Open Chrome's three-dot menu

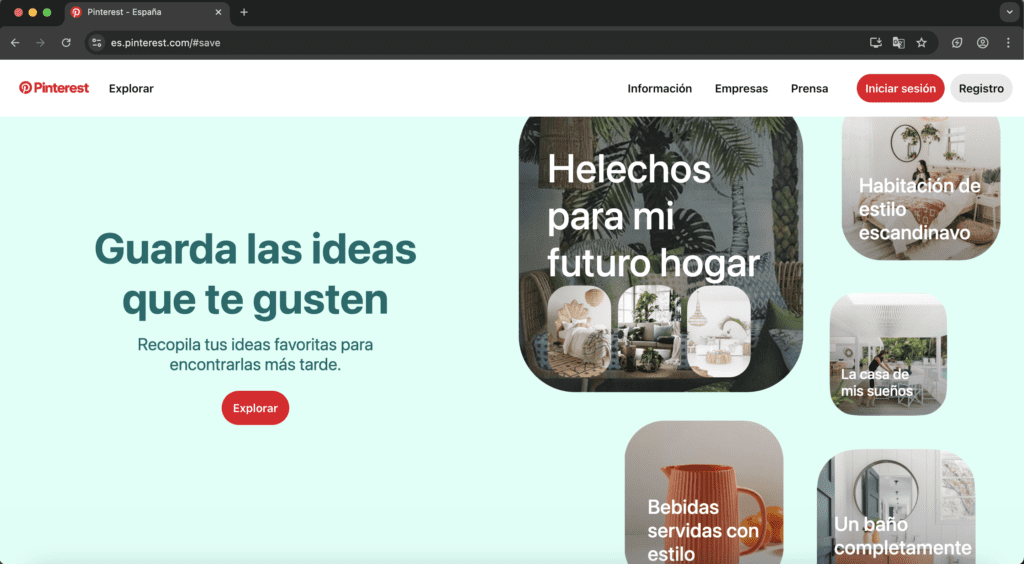coord(1008,42)
